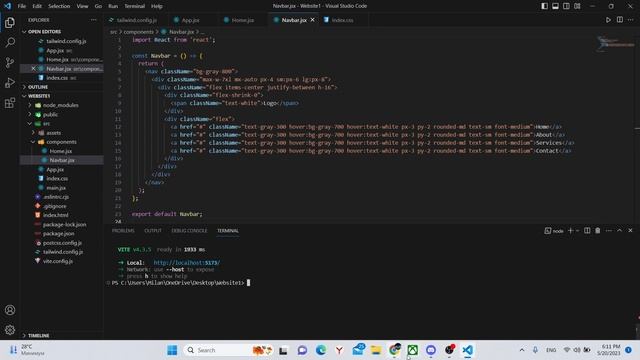The image size is (640, 360).
Task: Open the Explorer view in activity bar
Action: (10, 22)
